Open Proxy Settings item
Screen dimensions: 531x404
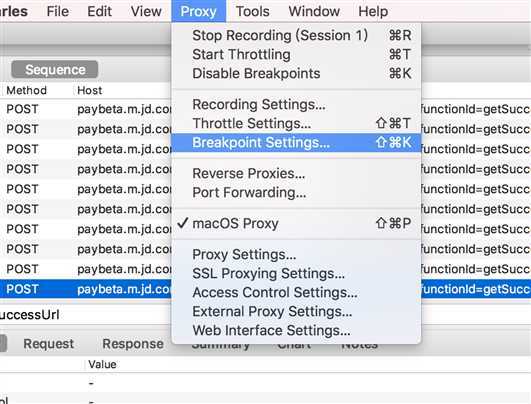coord(296,255)
